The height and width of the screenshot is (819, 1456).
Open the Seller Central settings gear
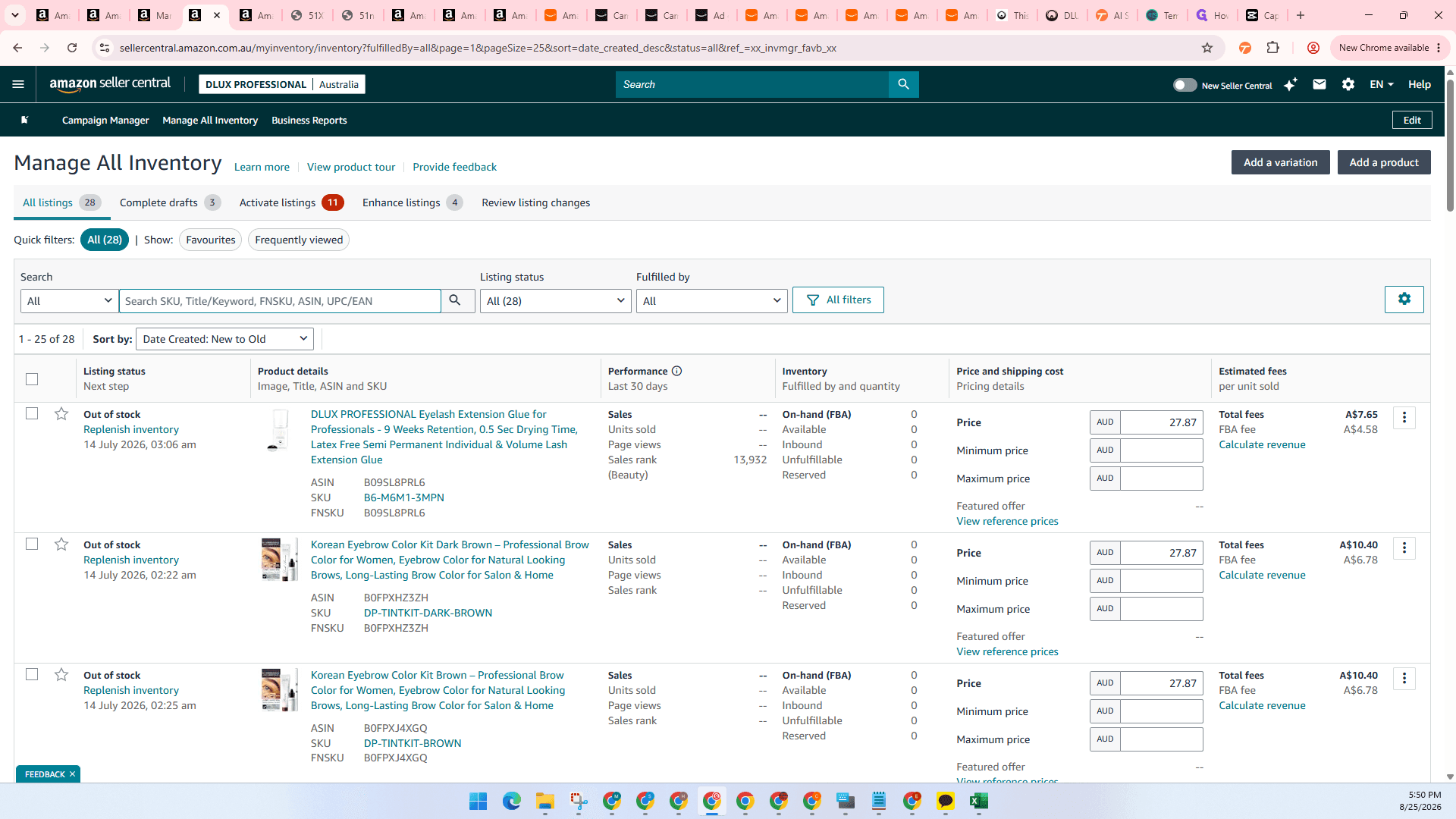(1348, 84)
